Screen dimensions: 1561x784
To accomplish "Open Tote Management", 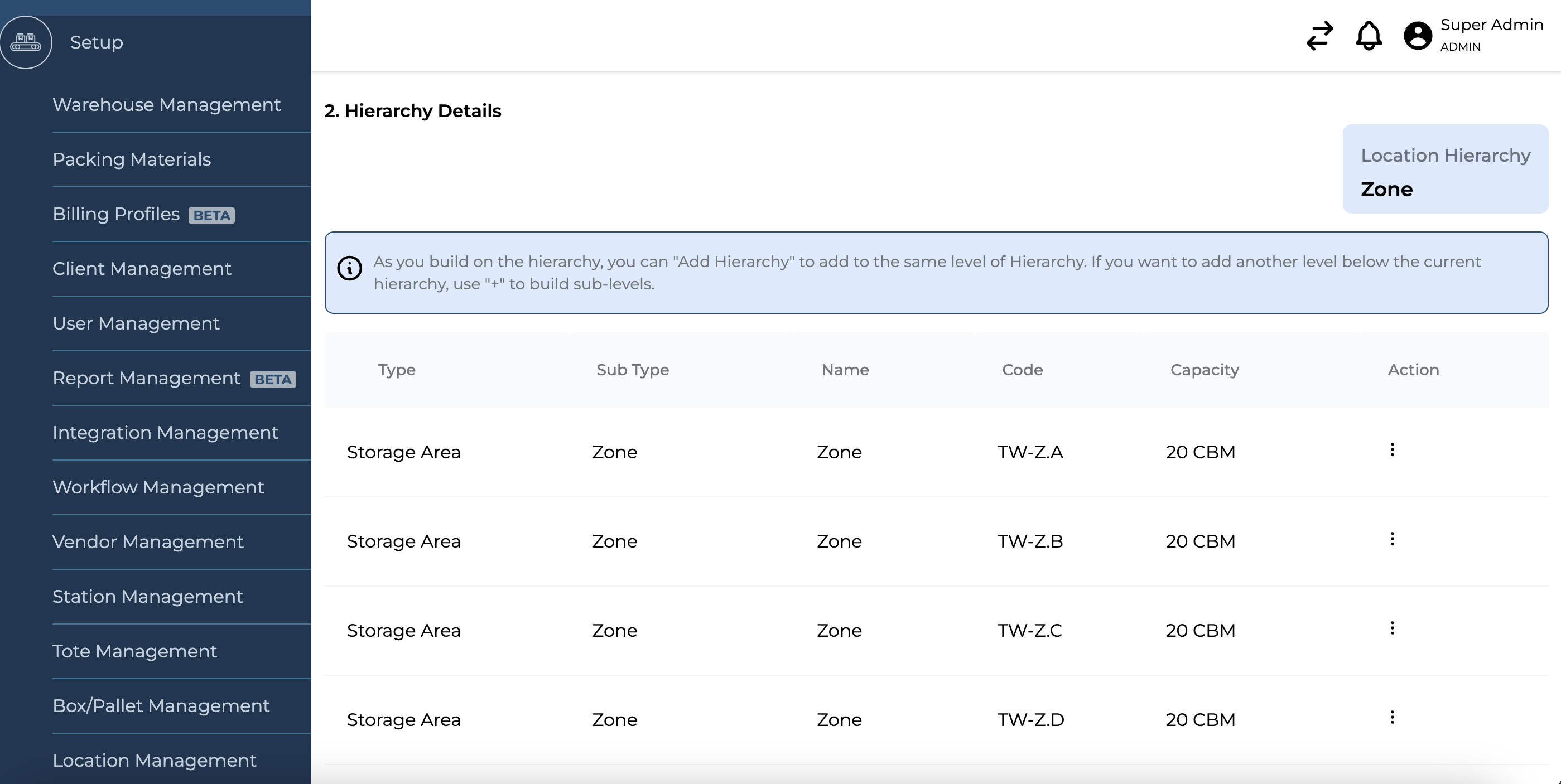I will 134,651.
